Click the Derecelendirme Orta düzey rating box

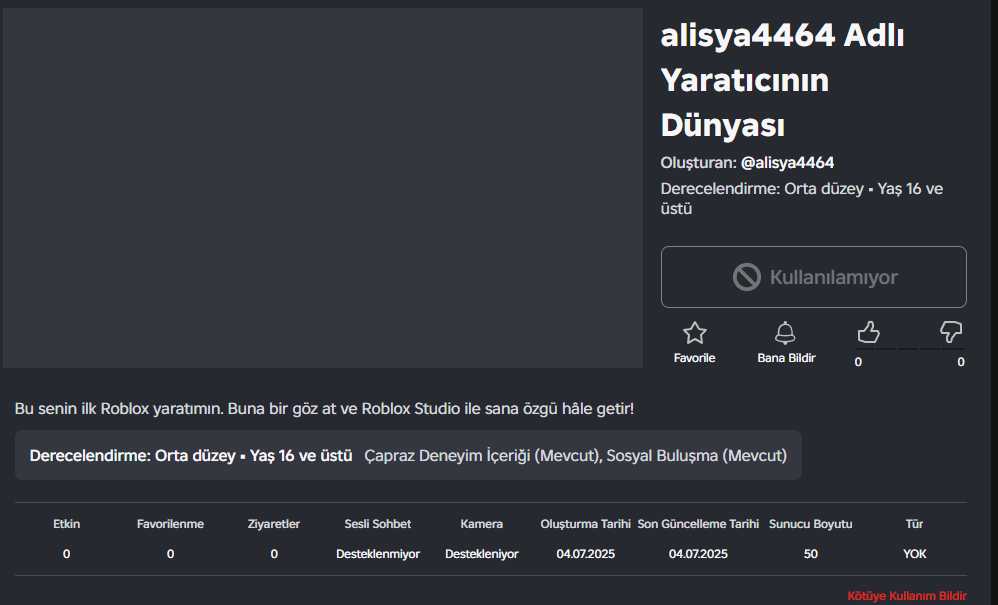(408, 455)
